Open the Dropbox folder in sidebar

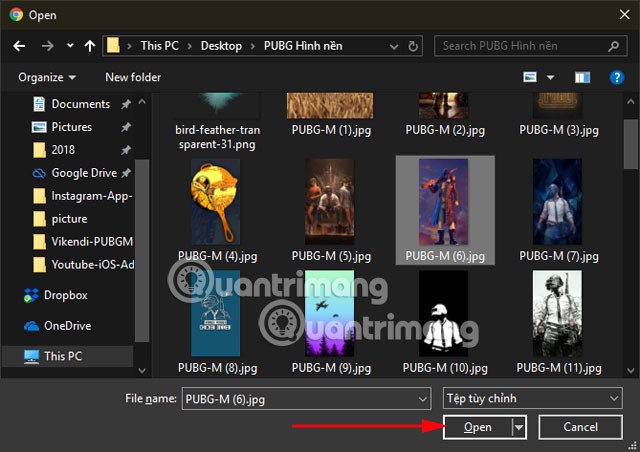(x=65, y=295)
